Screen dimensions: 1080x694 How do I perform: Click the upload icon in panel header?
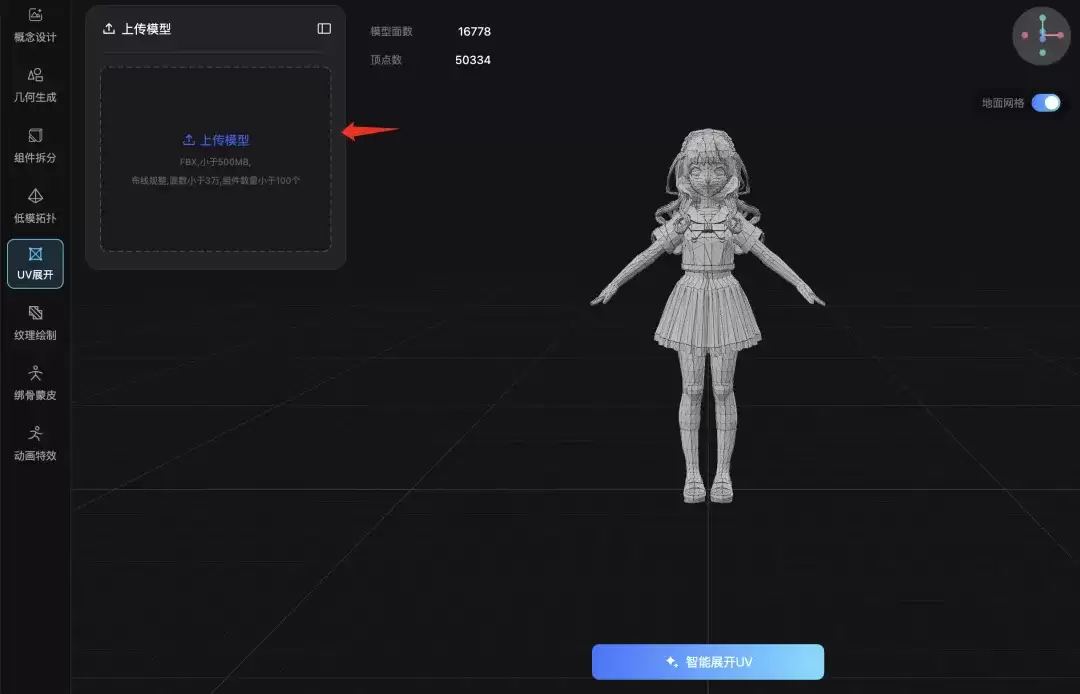[109, 29]
